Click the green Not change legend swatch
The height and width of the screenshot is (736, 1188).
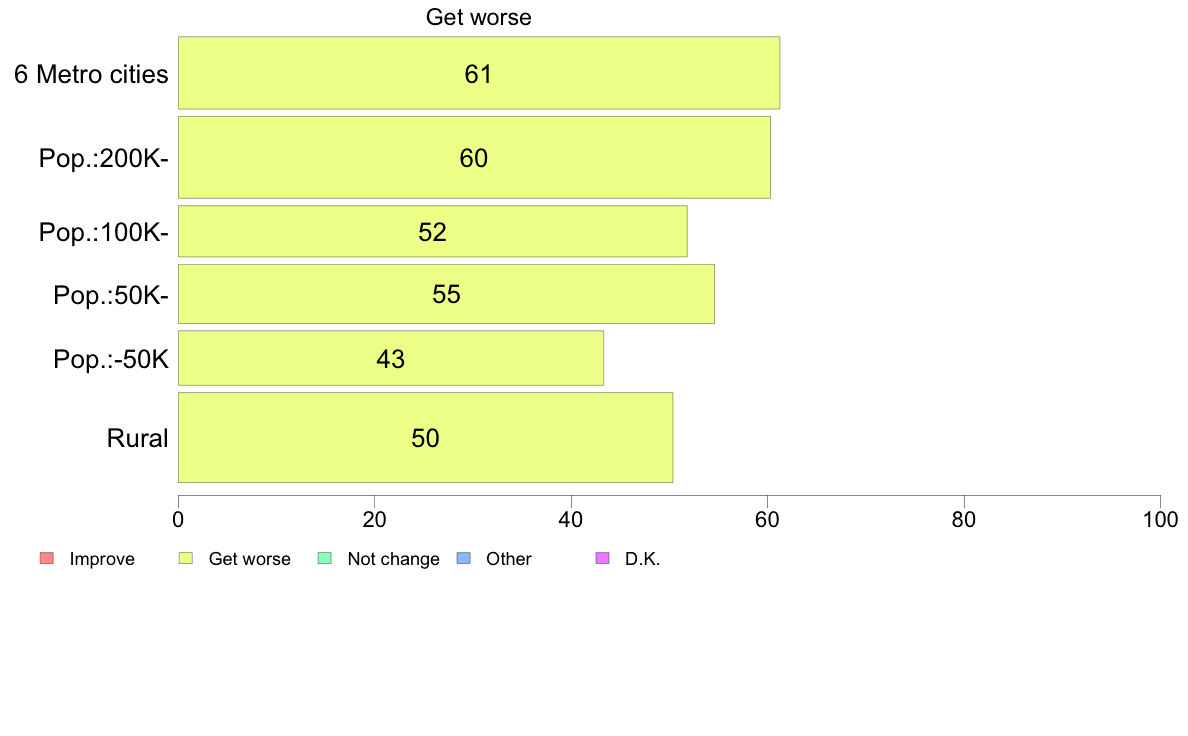[x=325, y=559]
